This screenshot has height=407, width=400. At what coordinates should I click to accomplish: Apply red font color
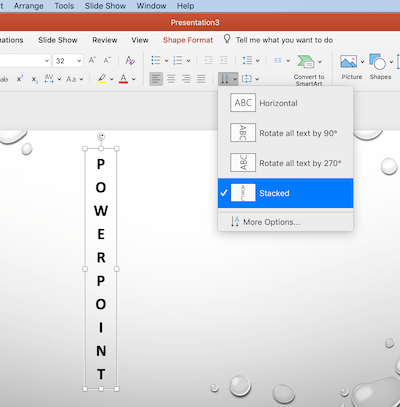[x=124, y=79]
